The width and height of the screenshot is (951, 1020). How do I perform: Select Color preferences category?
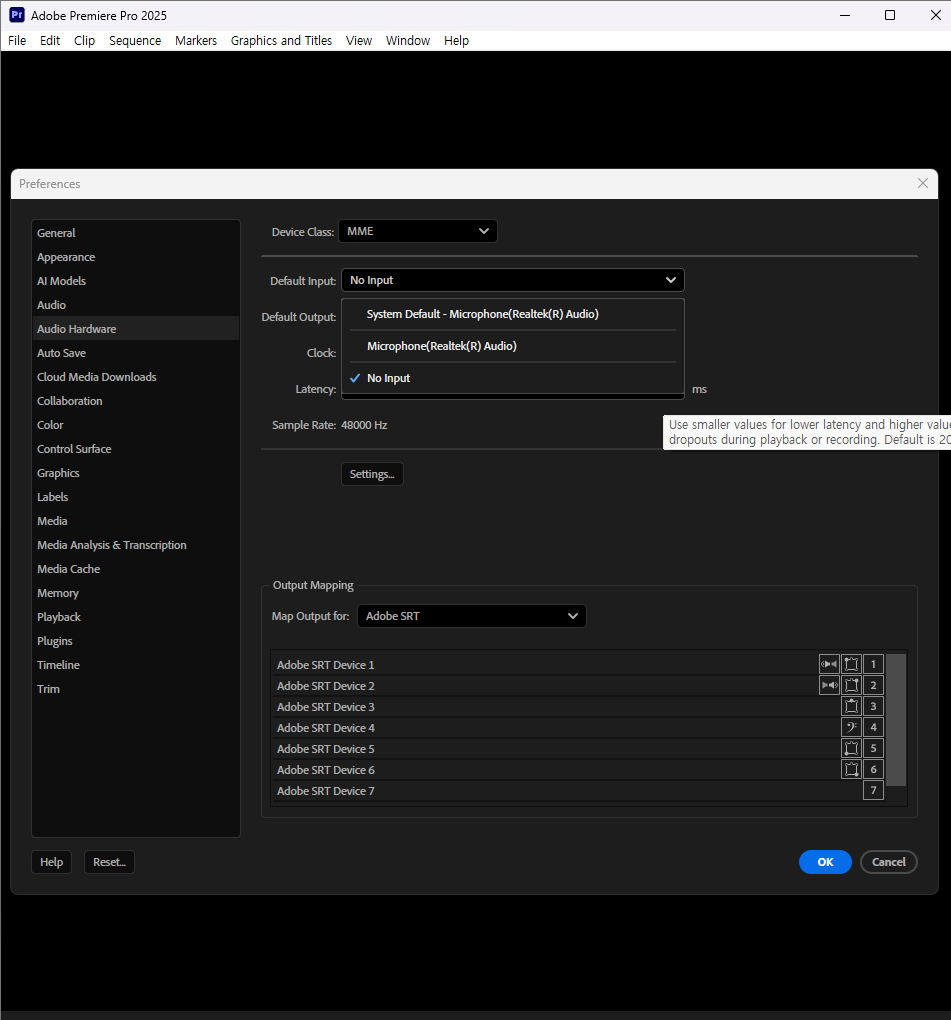click(135, 425)
